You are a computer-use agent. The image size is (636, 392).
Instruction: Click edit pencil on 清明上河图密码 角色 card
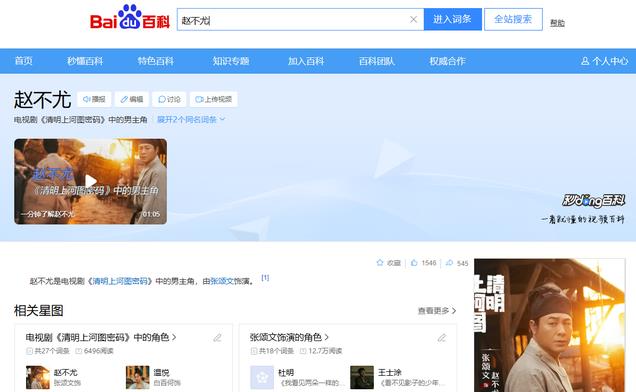click(x=217, y=338)
